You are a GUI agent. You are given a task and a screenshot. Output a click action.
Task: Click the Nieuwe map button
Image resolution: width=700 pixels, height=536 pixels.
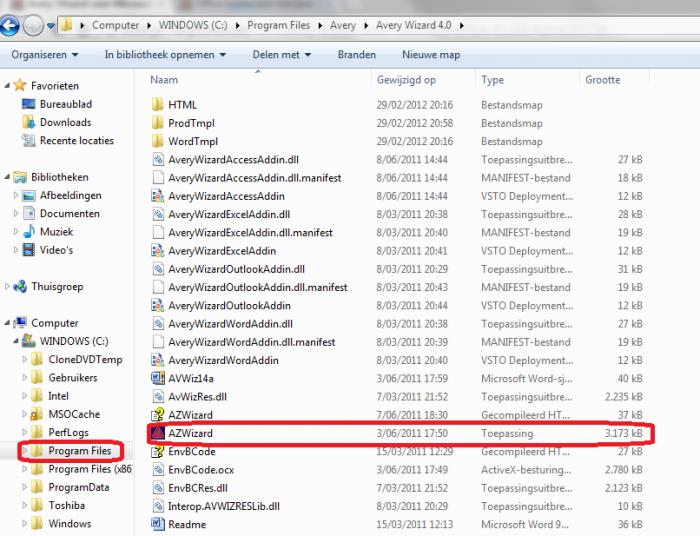[x=431, y=55]
